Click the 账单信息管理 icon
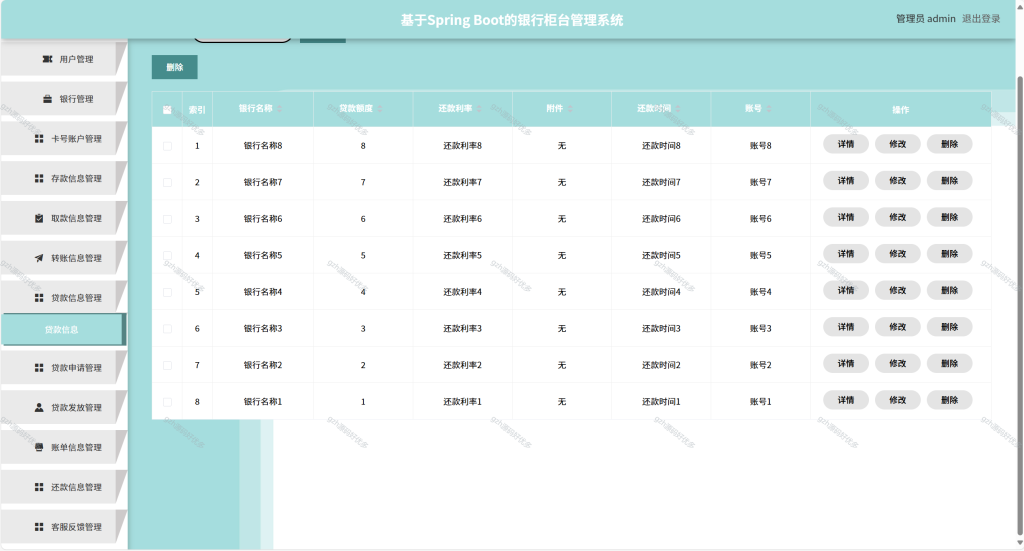 (x=39, y=448)
